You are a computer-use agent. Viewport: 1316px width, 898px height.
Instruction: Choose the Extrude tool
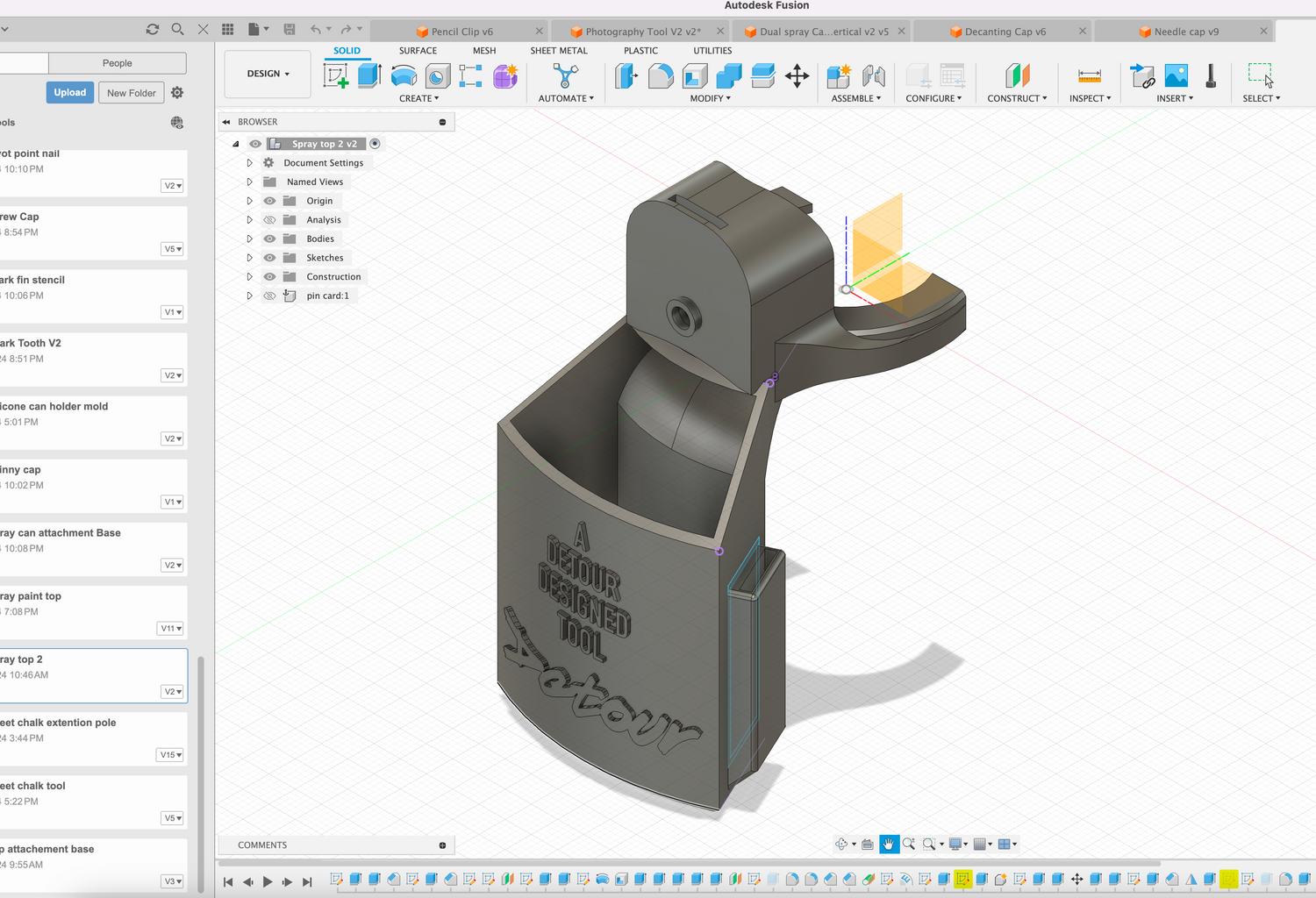[x=369, y=76]
